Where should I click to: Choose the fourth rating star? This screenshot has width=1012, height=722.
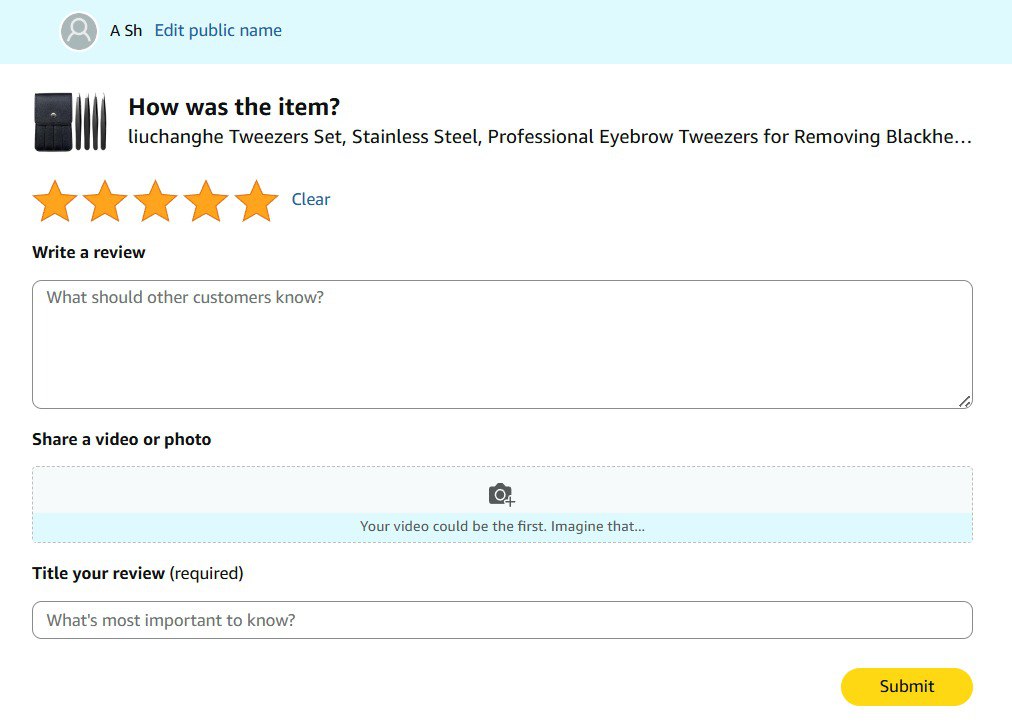pyautogui.click(x=206, y=201)
